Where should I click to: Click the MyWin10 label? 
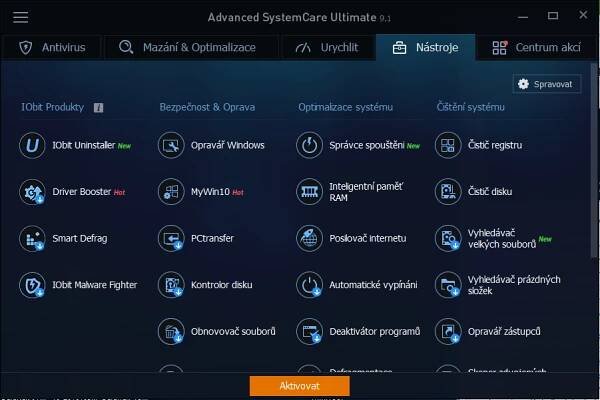210,192
